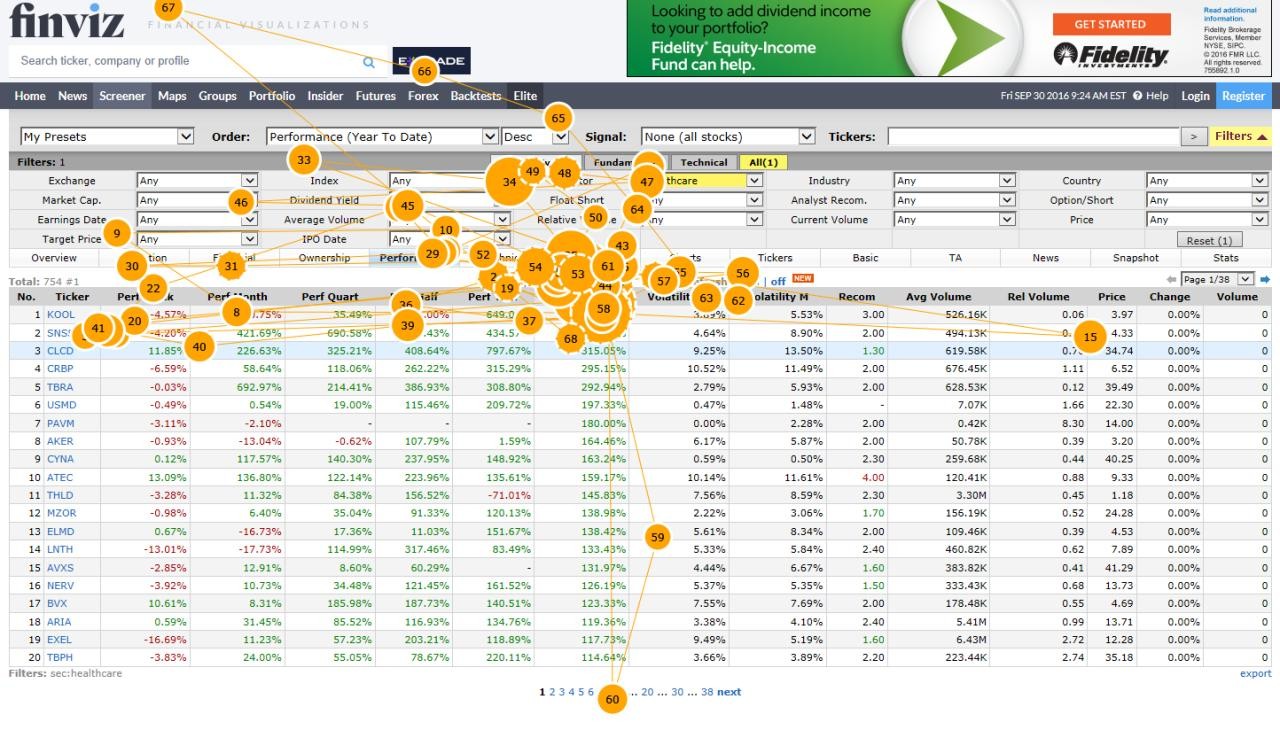Open the KOOL ticker link

point(63,314)
